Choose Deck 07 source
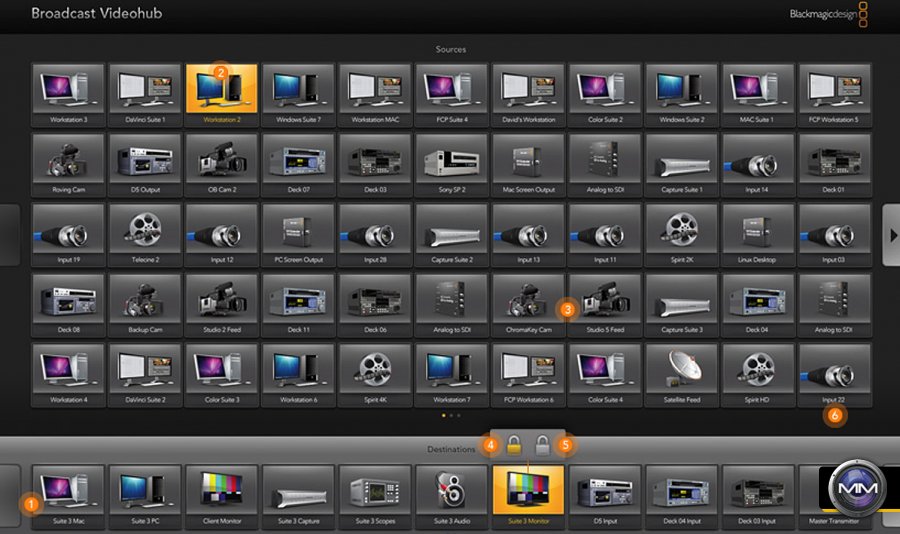This screenshot has width=900, height=534. pyautogui.click(x=298, y=165)
